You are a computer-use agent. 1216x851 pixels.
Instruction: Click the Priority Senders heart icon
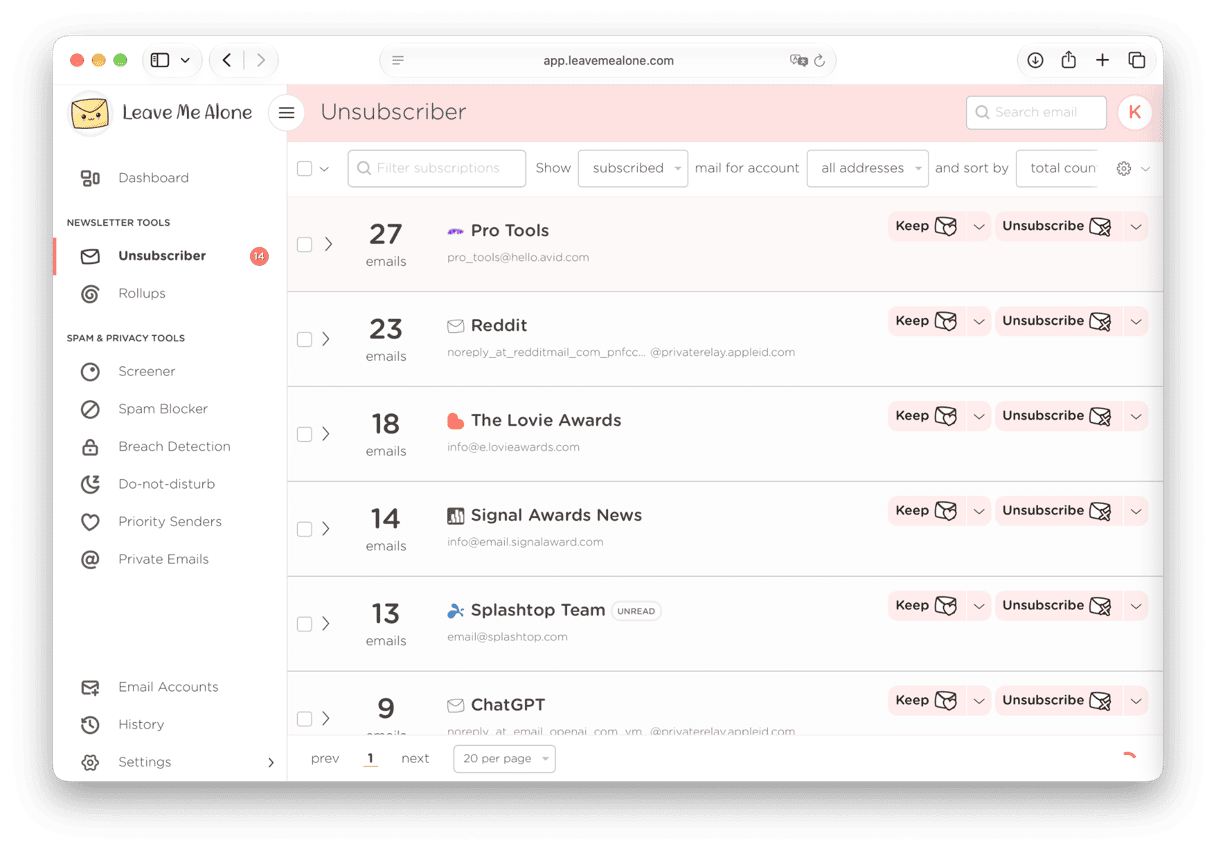point(90,522)
